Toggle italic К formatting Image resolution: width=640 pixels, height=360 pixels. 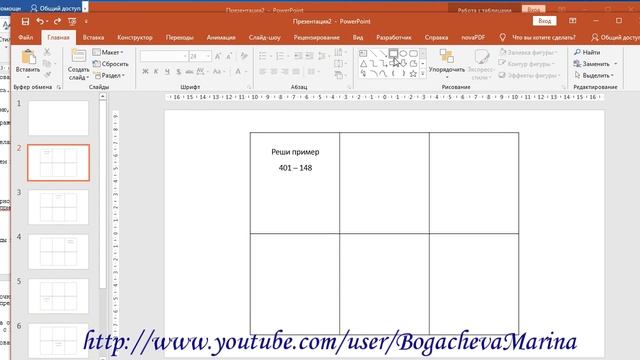[x=156, y=72]
